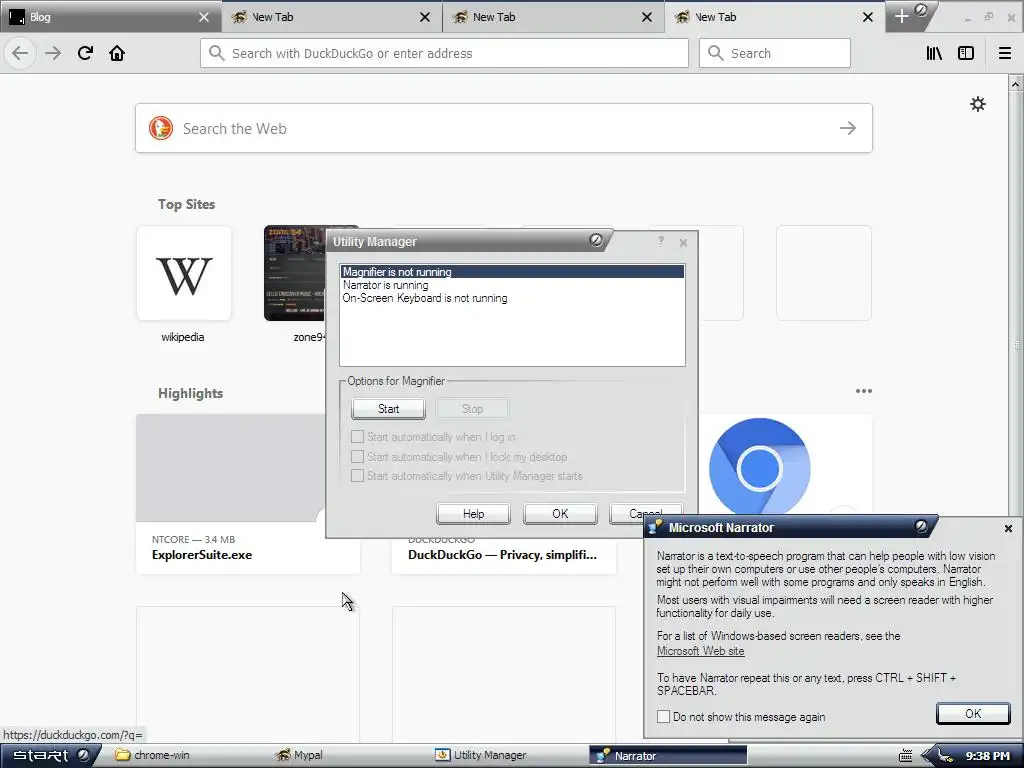Click the Chromium logo highlight thumbnail
The image size is (1024, 768).
(760, 468)
